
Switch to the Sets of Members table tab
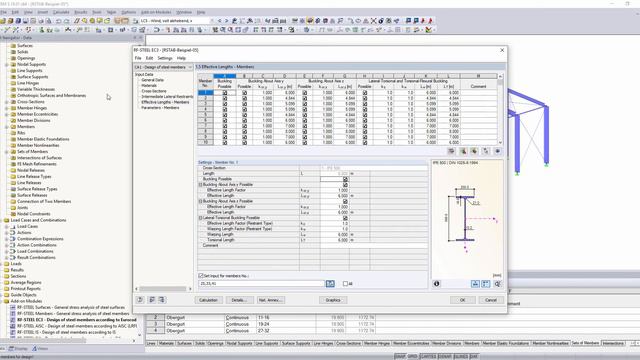tap(585, 343)
